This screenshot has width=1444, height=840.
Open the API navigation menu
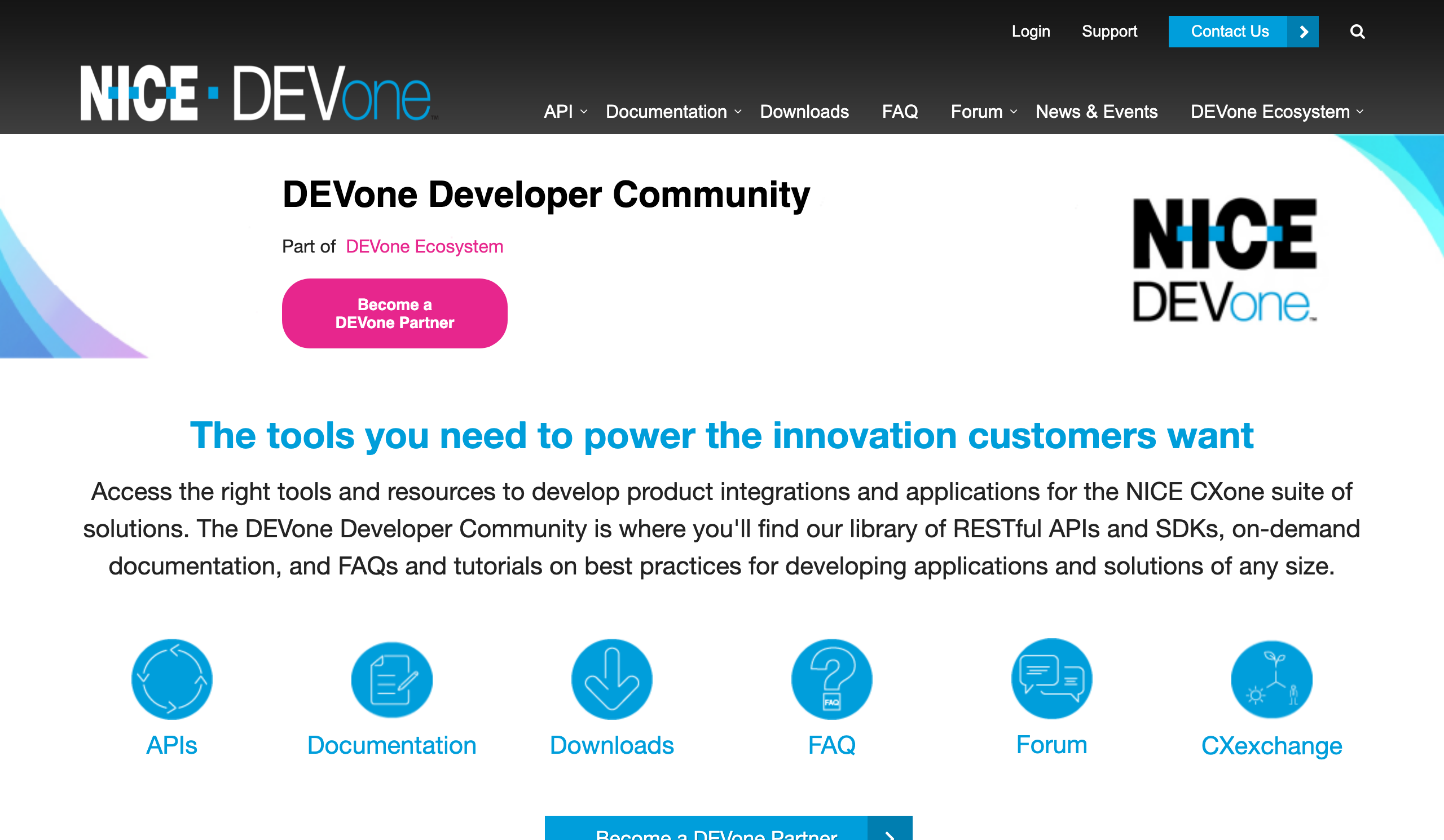click(x=558, y=112)
